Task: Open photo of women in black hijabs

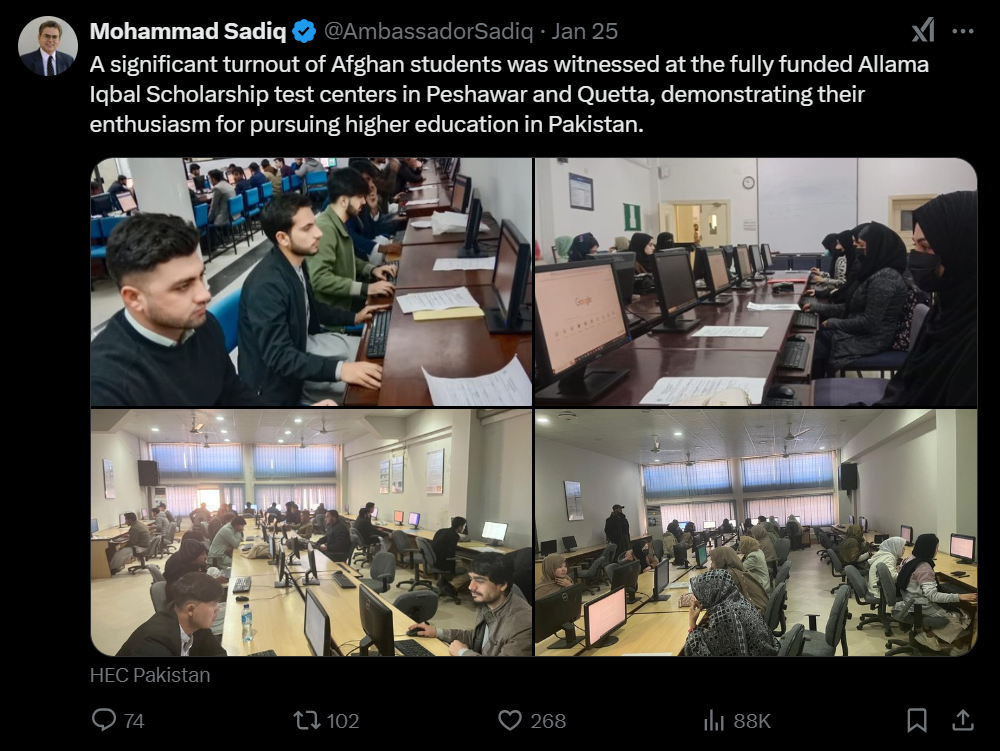Action: pyautogui.click(x=756, y=282)
